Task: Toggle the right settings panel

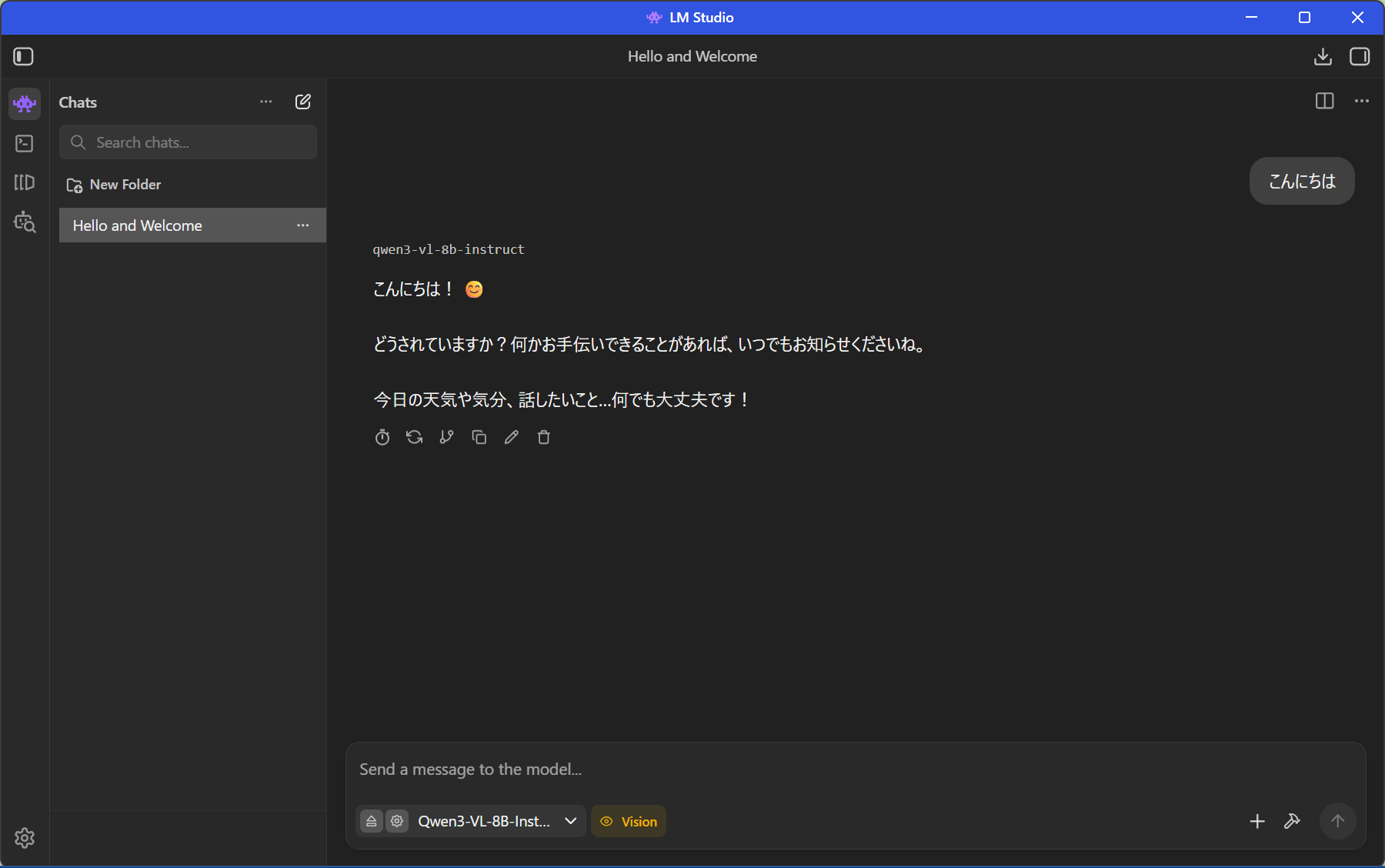Action: (1360, 56)
